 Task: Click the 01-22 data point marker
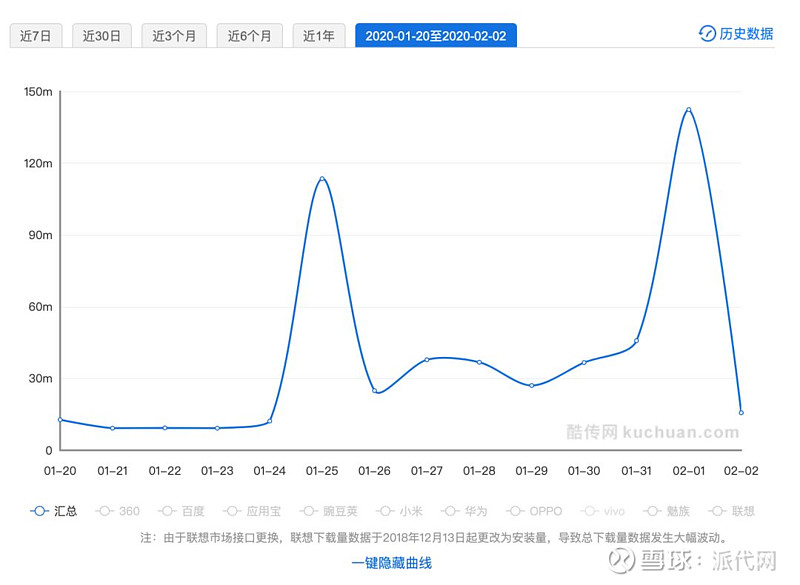coord(165,428)
